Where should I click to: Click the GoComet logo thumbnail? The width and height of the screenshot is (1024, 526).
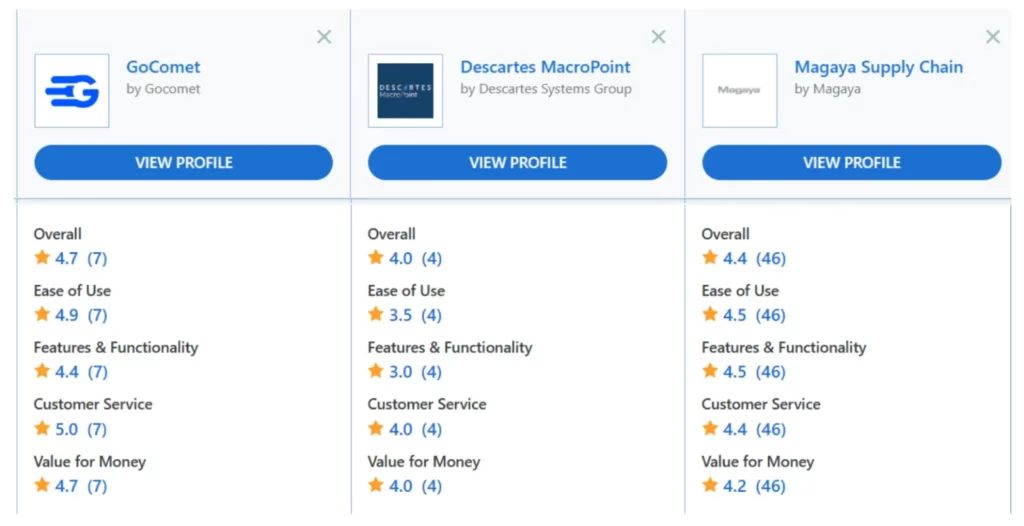point(72,91)
